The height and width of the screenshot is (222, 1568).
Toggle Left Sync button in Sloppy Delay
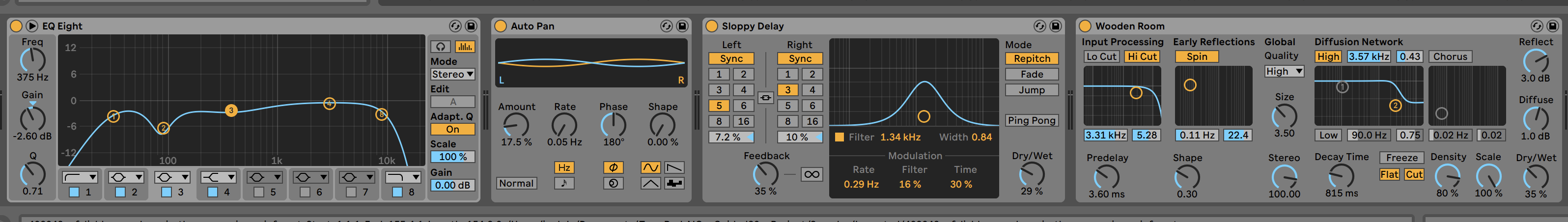pyautogui.click(x=731, y=58)
